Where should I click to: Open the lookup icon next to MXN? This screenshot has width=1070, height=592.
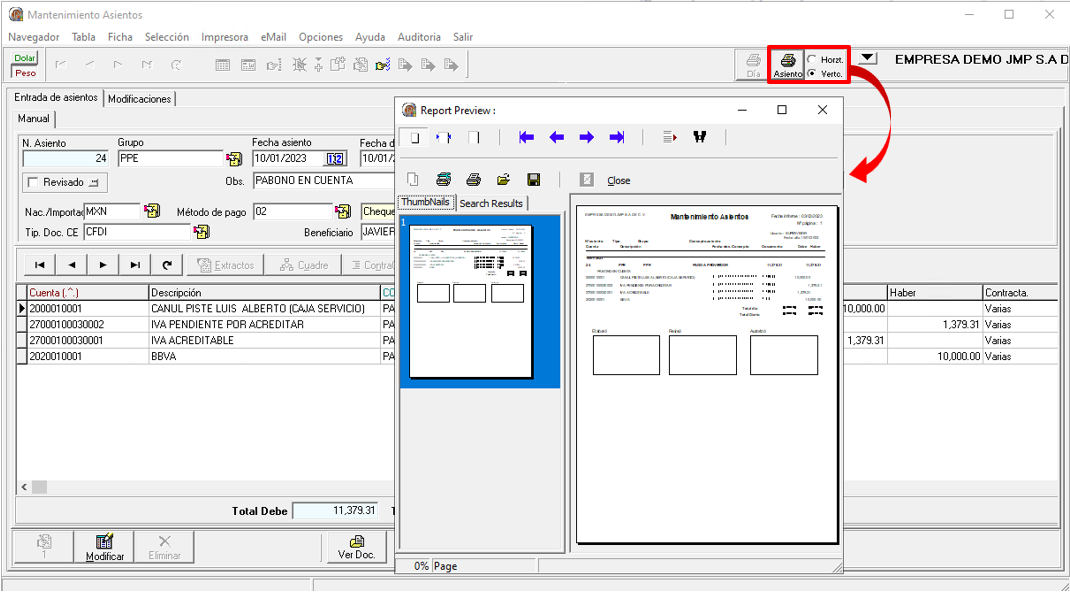point(152,211)
